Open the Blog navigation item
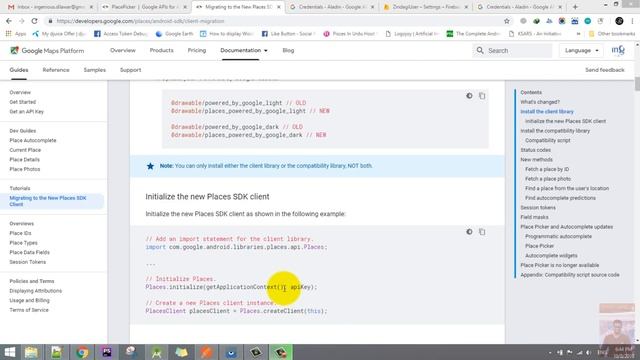The height and width of the screenshot is (360, 640). point(288,50)
